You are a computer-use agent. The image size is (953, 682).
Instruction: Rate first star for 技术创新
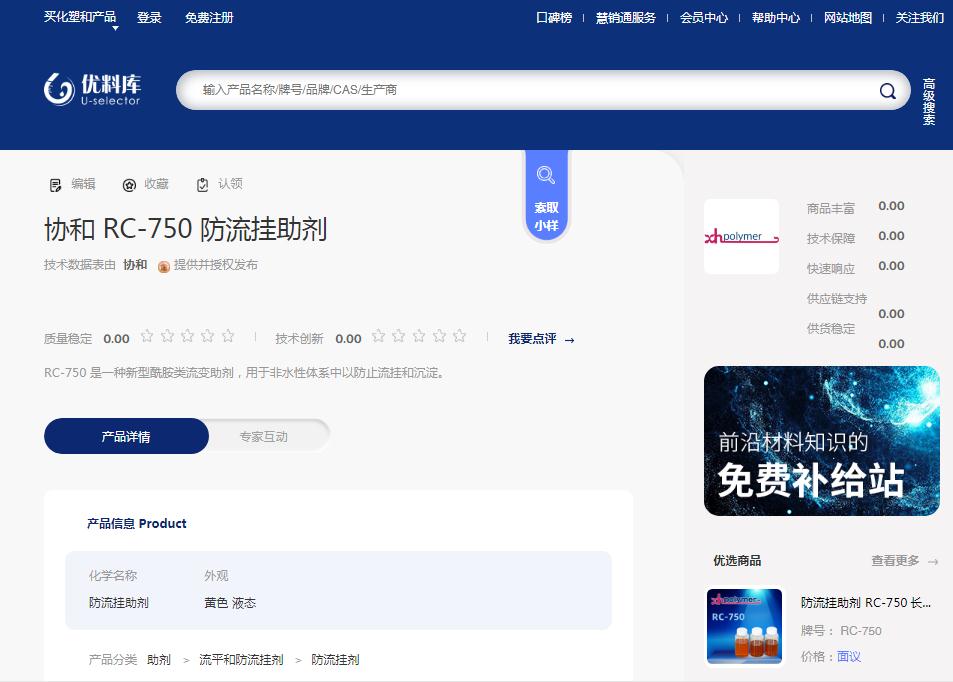coord(379,336)
